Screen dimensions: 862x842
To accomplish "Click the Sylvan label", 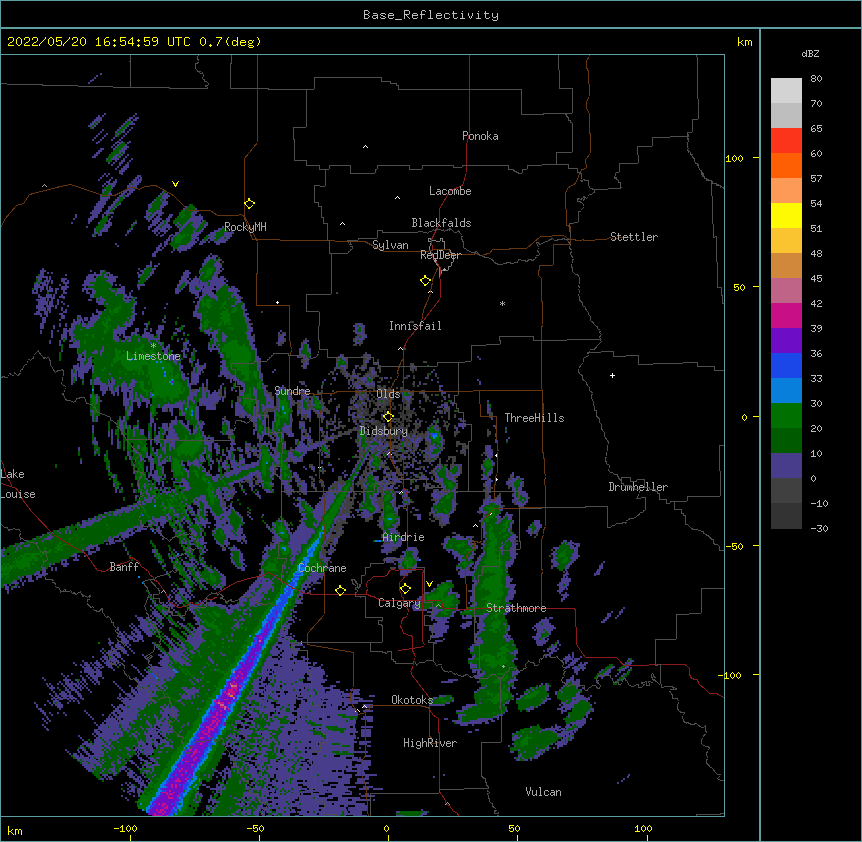I will pos(390,245).
